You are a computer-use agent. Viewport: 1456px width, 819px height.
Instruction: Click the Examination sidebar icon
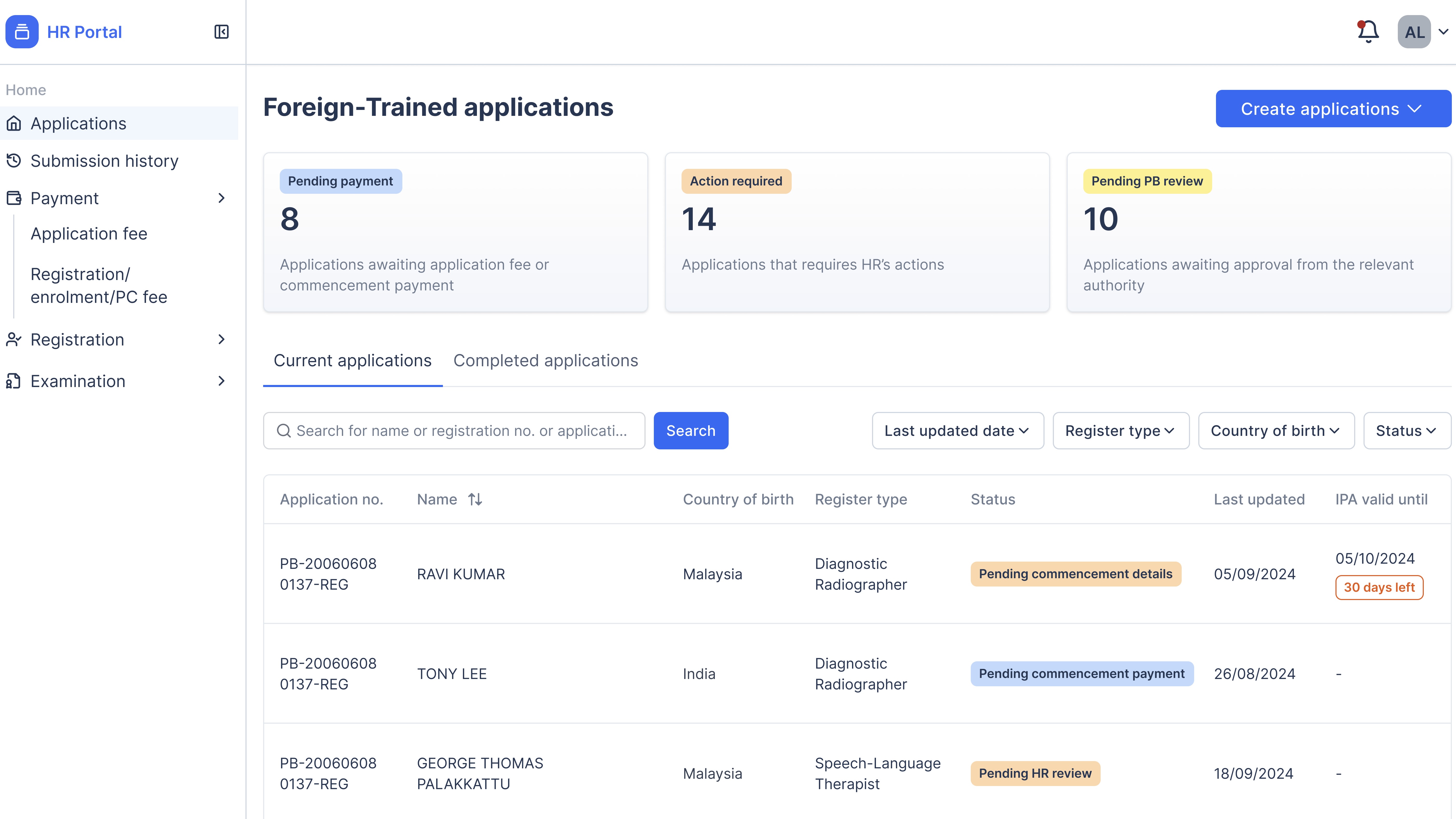(14, 381)
